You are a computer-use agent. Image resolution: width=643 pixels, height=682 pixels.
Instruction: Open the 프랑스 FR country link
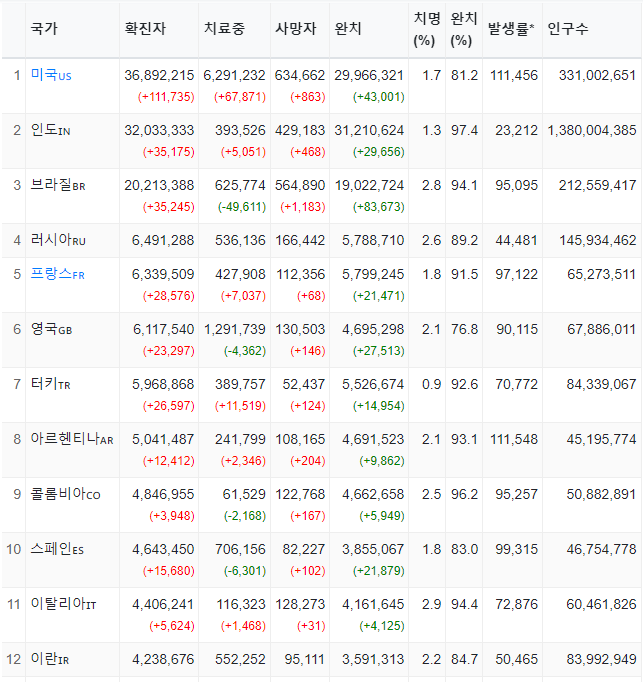point(57,274)
